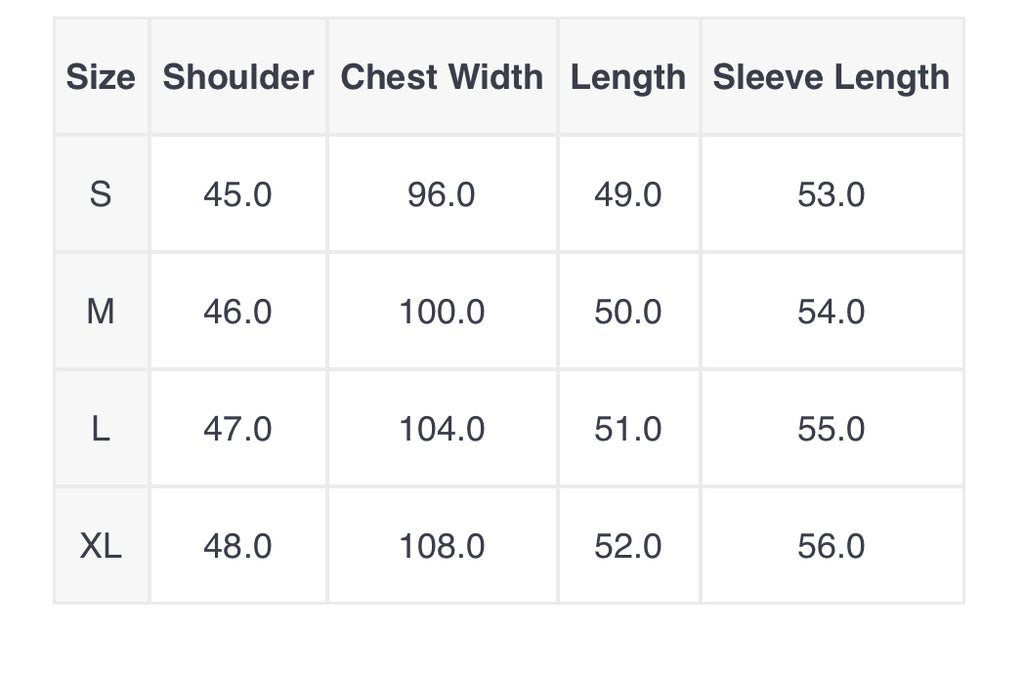Screen dimensions: 1024x673
Task: Select sleeve length value 54.0
Action: coord(831,312)
